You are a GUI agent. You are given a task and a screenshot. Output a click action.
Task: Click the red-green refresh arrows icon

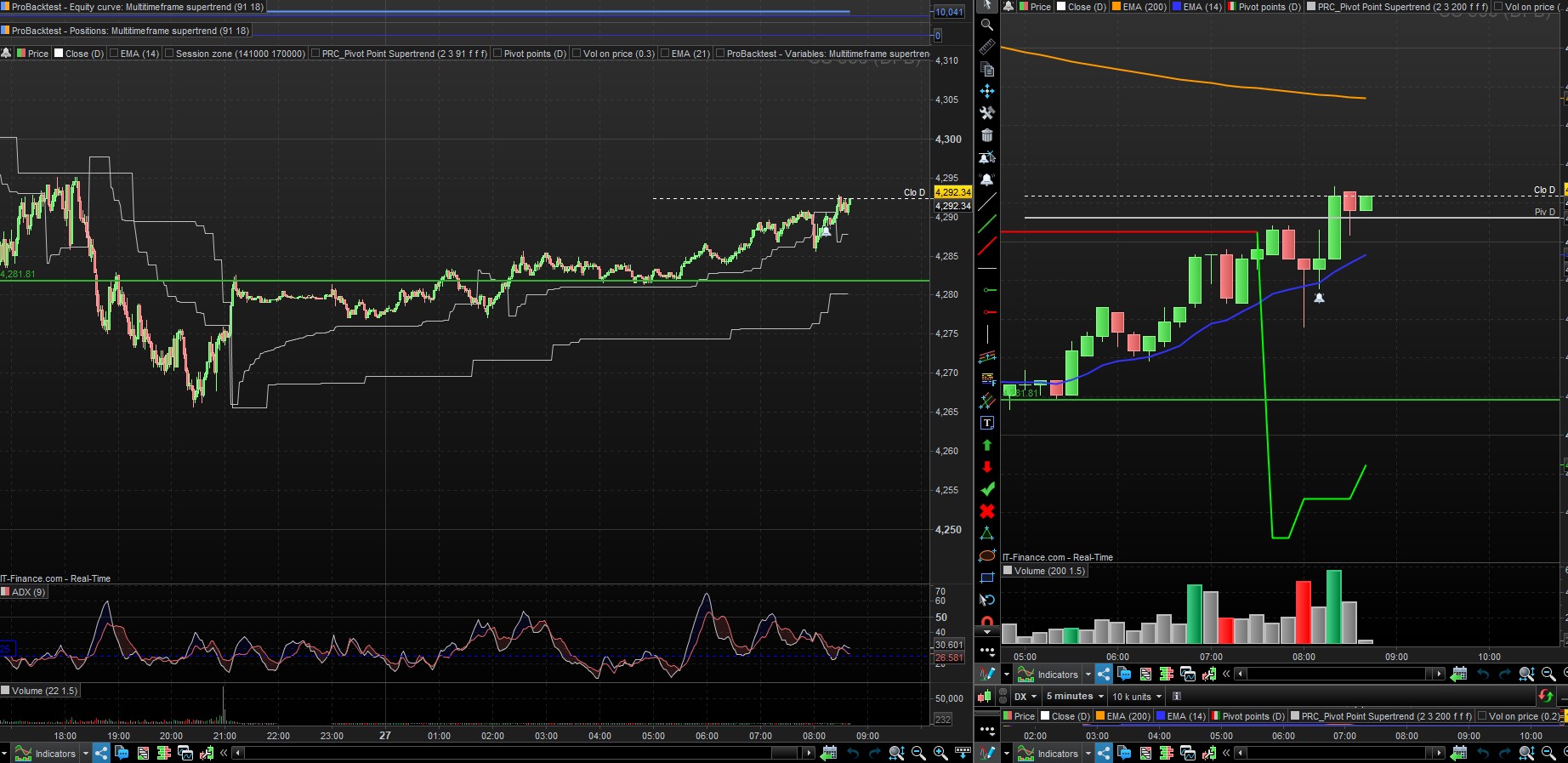pyautogui.click(x=1545, y=696)
